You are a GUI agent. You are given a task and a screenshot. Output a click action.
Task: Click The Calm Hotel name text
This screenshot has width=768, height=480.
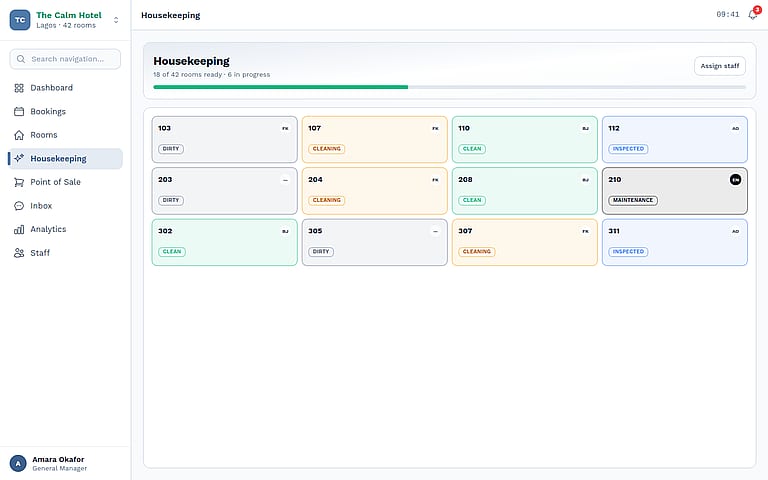[x=69, y=15]
